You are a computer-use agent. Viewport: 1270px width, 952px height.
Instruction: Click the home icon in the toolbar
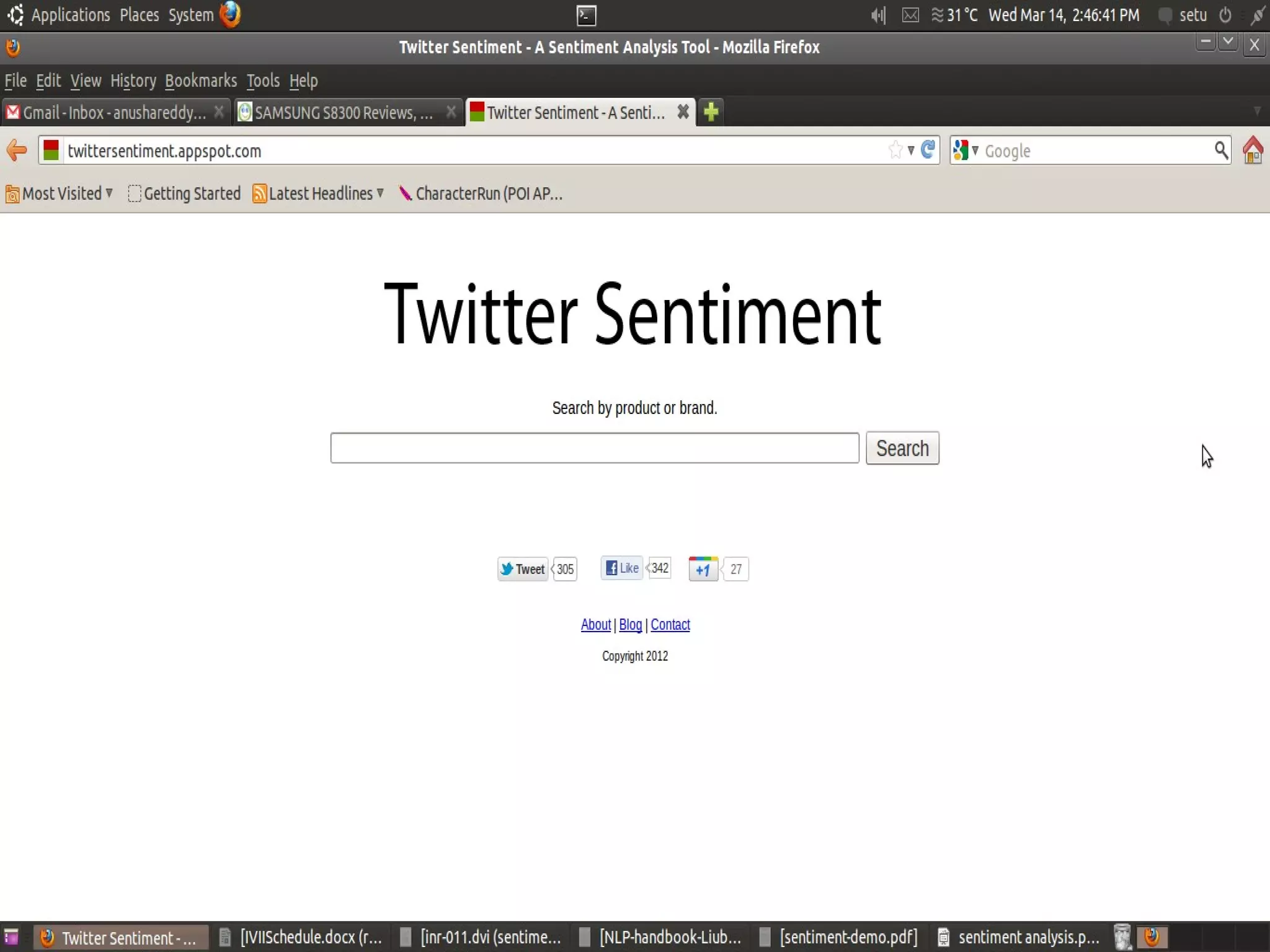1253,150
